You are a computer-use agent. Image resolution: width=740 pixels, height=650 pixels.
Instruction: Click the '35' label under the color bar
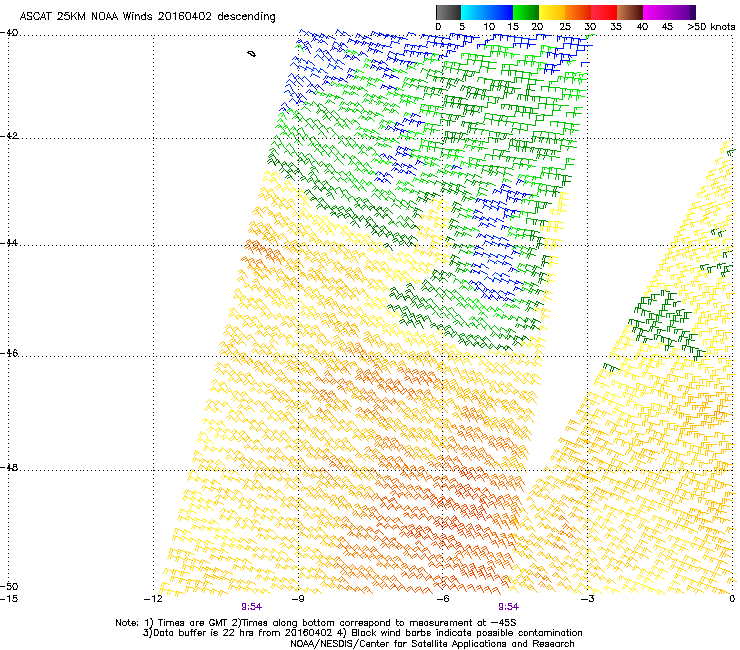[x=616, y=27]
